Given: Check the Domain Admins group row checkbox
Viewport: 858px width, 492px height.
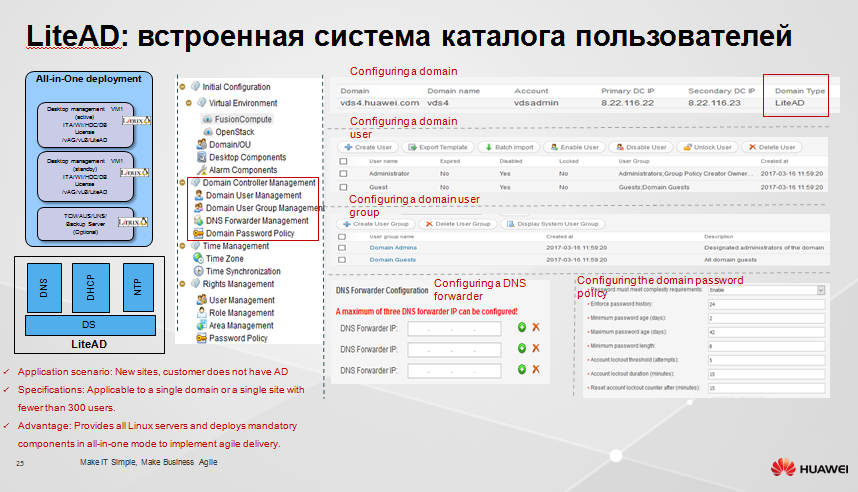Looking at the screenshot, I should 342,248.
